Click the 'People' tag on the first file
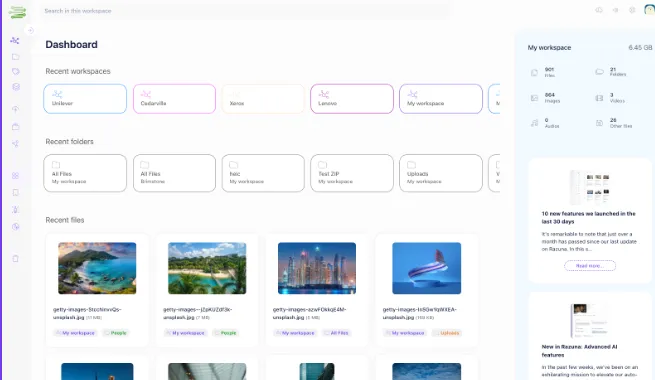The width and height of the screenshot is (655, 380). 115,333
